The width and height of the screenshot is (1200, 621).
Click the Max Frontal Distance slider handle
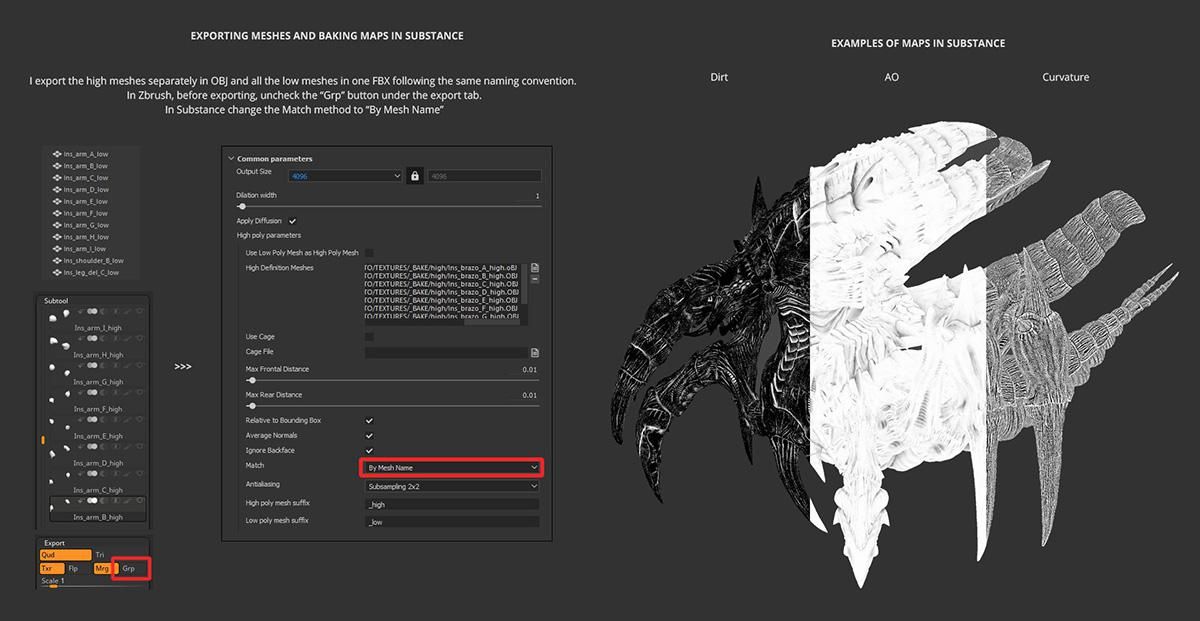coord(250,380)
